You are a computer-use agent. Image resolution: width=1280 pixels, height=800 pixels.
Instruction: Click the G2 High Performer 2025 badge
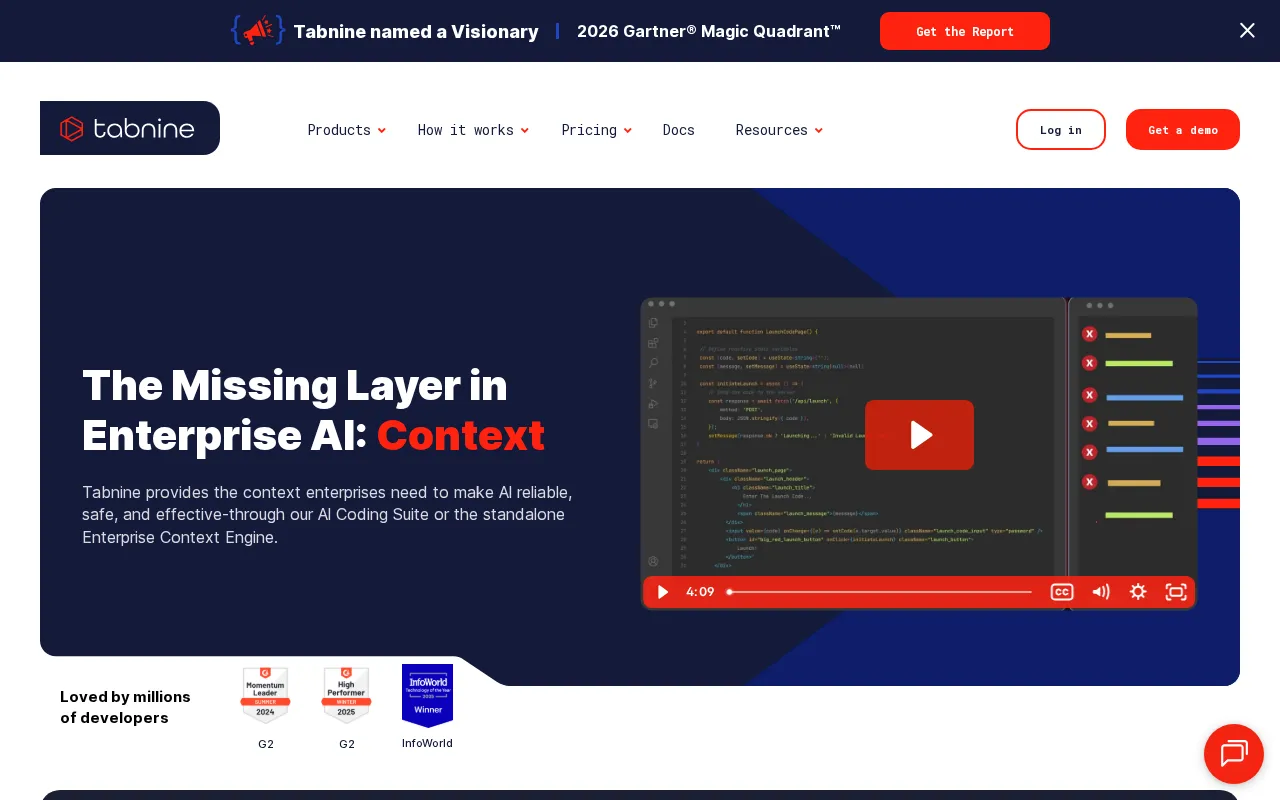click(346, 695)
